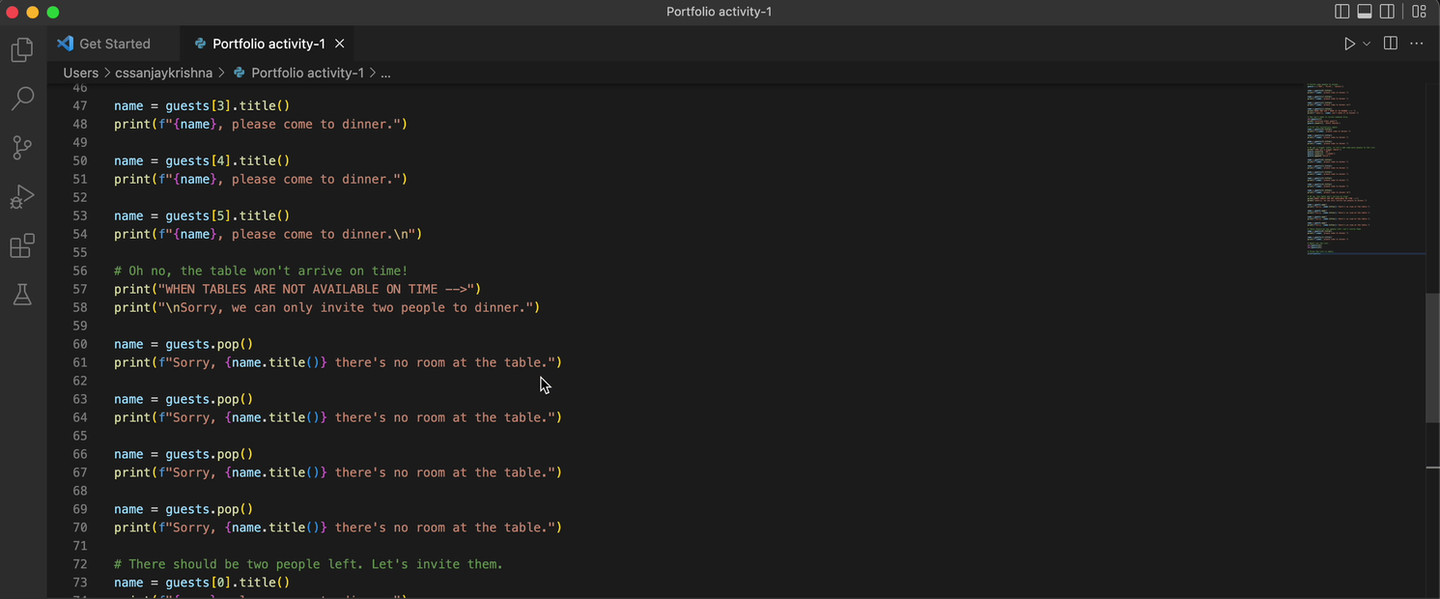Open the Extensions view
Image resolution: width=1440 pixels, height=599 pixels.
point(21,245)
